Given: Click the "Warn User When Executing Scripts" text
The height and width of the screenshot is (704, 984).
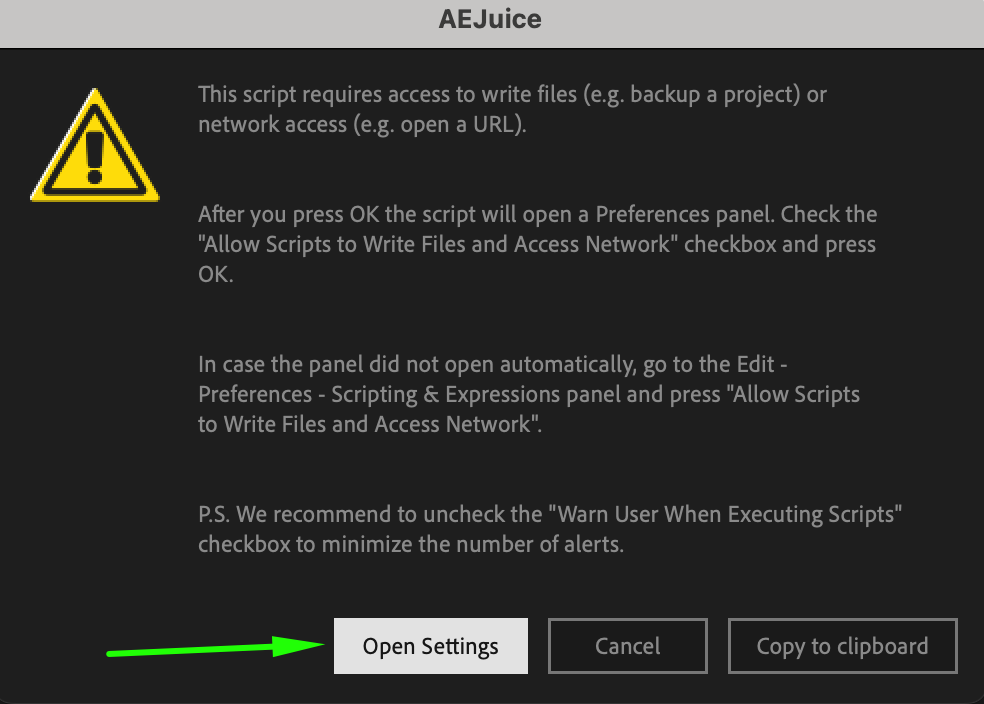Looking at the screenshot, I should point(730,515).
